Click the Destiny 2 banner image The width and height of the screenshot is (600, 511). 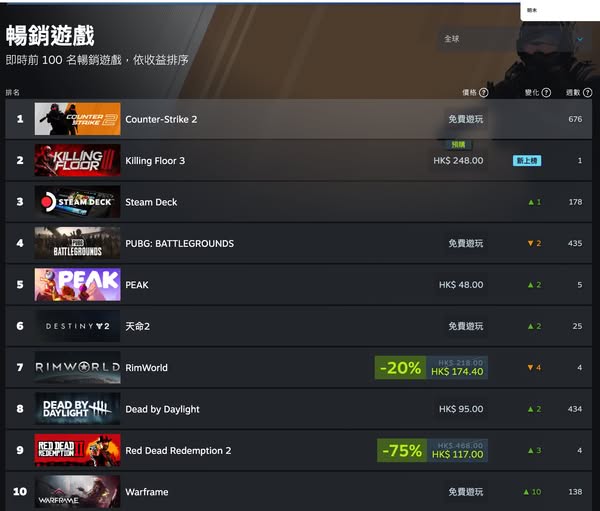[77, 326]
